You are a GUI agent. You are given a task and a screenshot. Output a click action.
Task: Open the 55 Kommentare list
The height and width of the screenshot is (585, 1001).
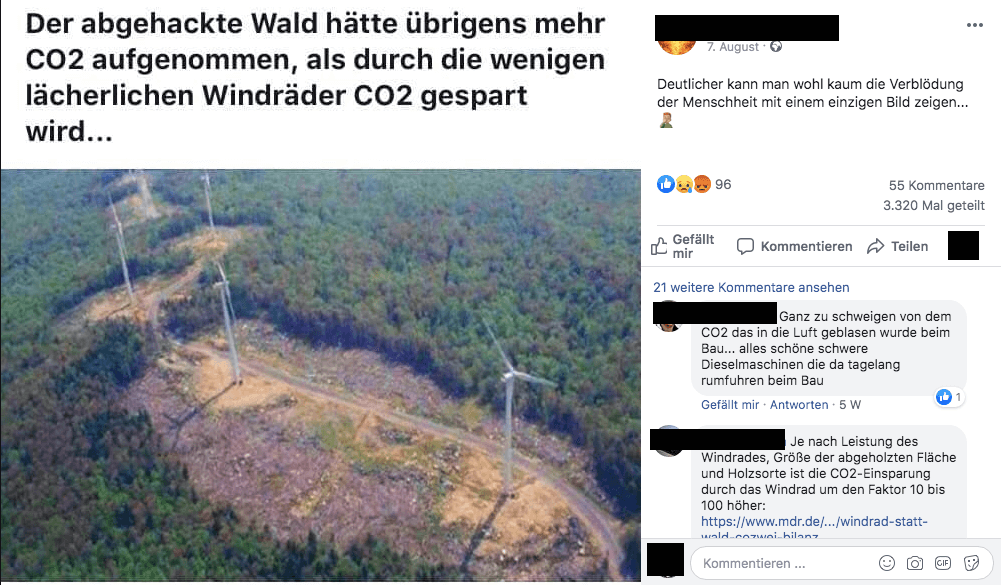pyautogui.click(x=937, y=186)
